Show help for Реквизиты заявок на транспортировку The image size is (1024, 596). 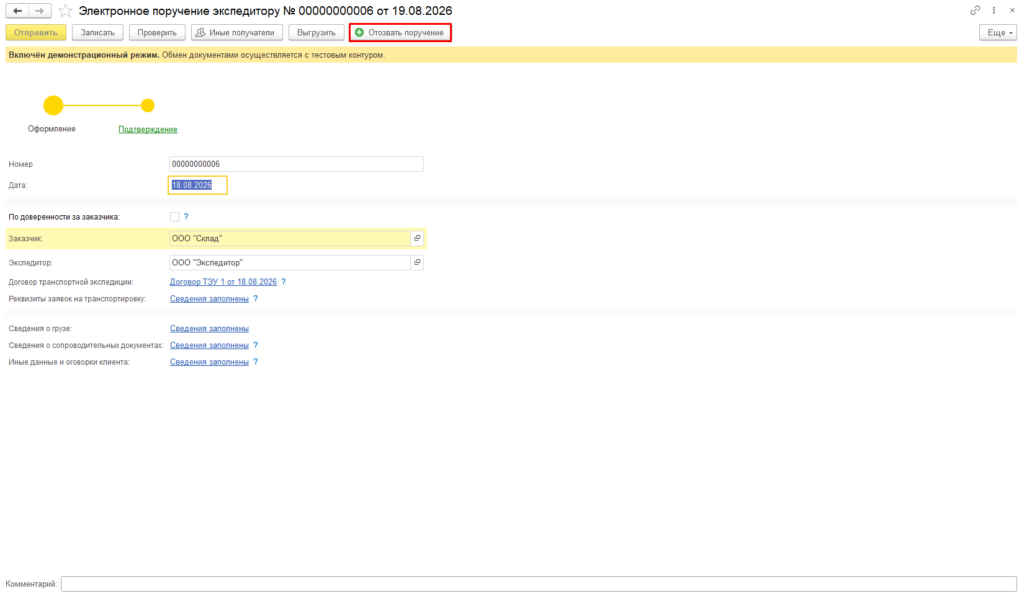pos(256,299)
